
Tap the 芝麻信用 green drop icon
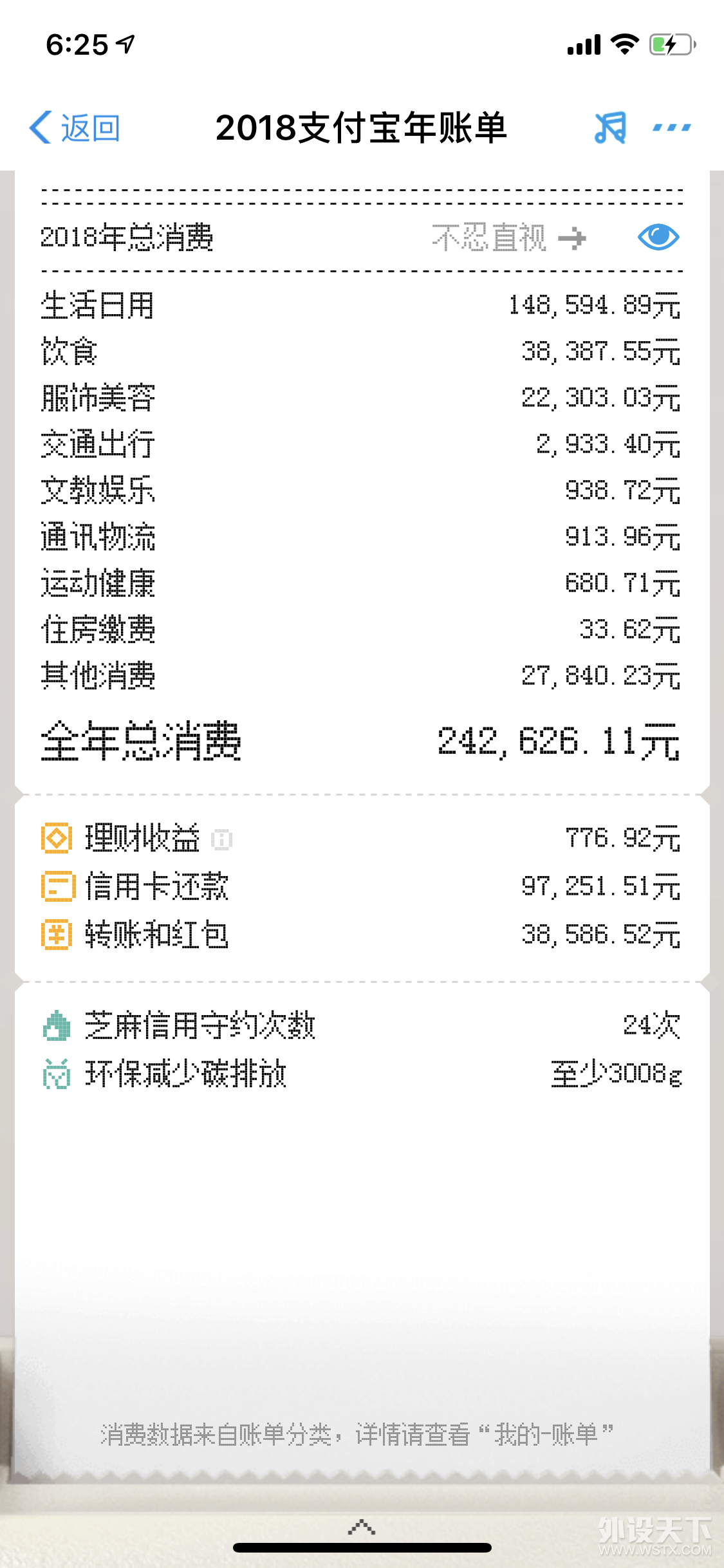point(56,1025)
